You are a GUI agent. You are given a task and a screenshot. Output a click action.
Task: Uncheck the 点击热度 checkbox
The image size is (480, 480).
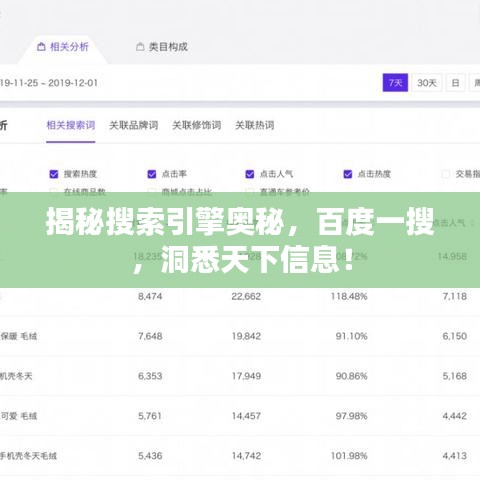(x=348, y=174)
